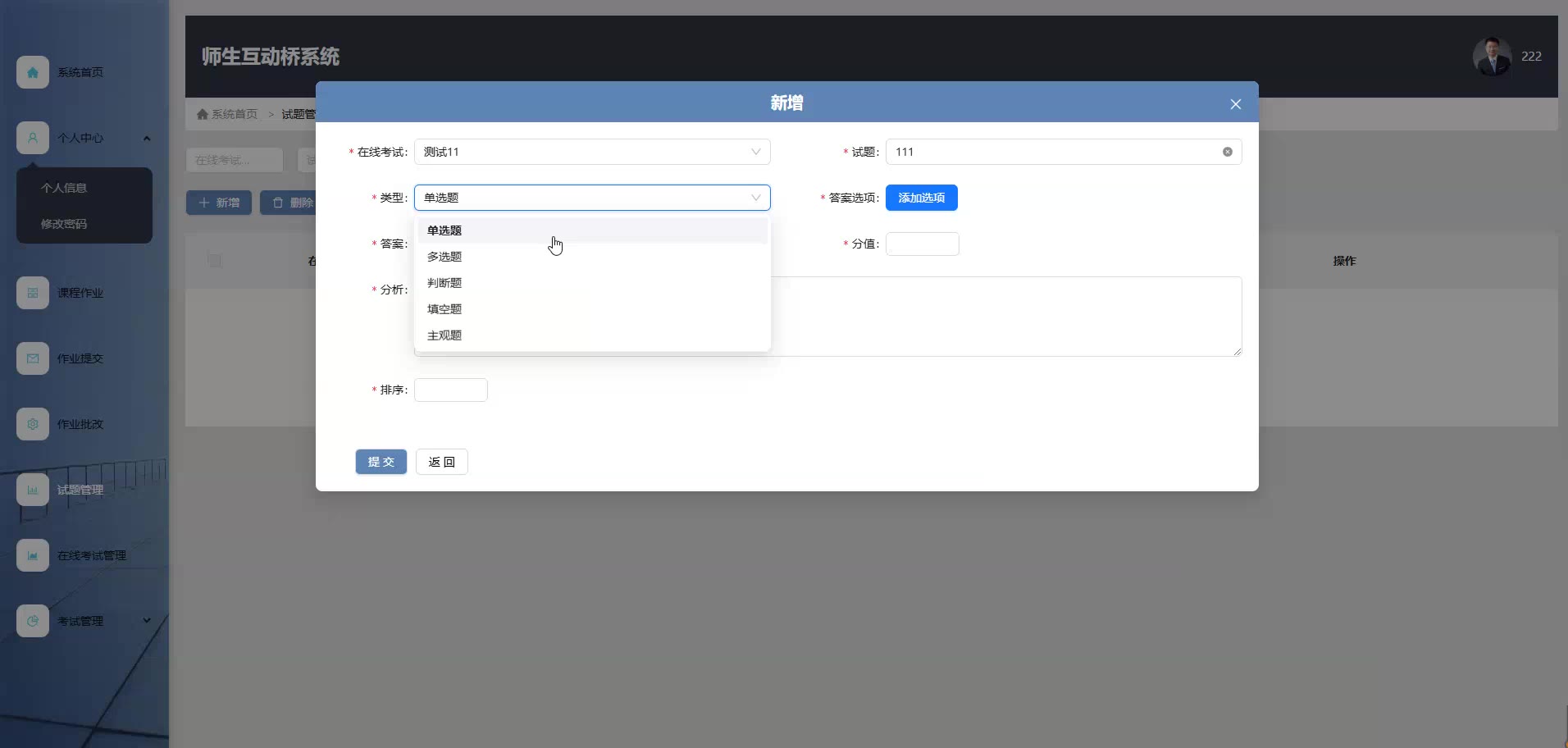This screenshot has height=748, width=1568.
Task: Click the 作业批改 gear icon
Action: (x=33, y=424)
